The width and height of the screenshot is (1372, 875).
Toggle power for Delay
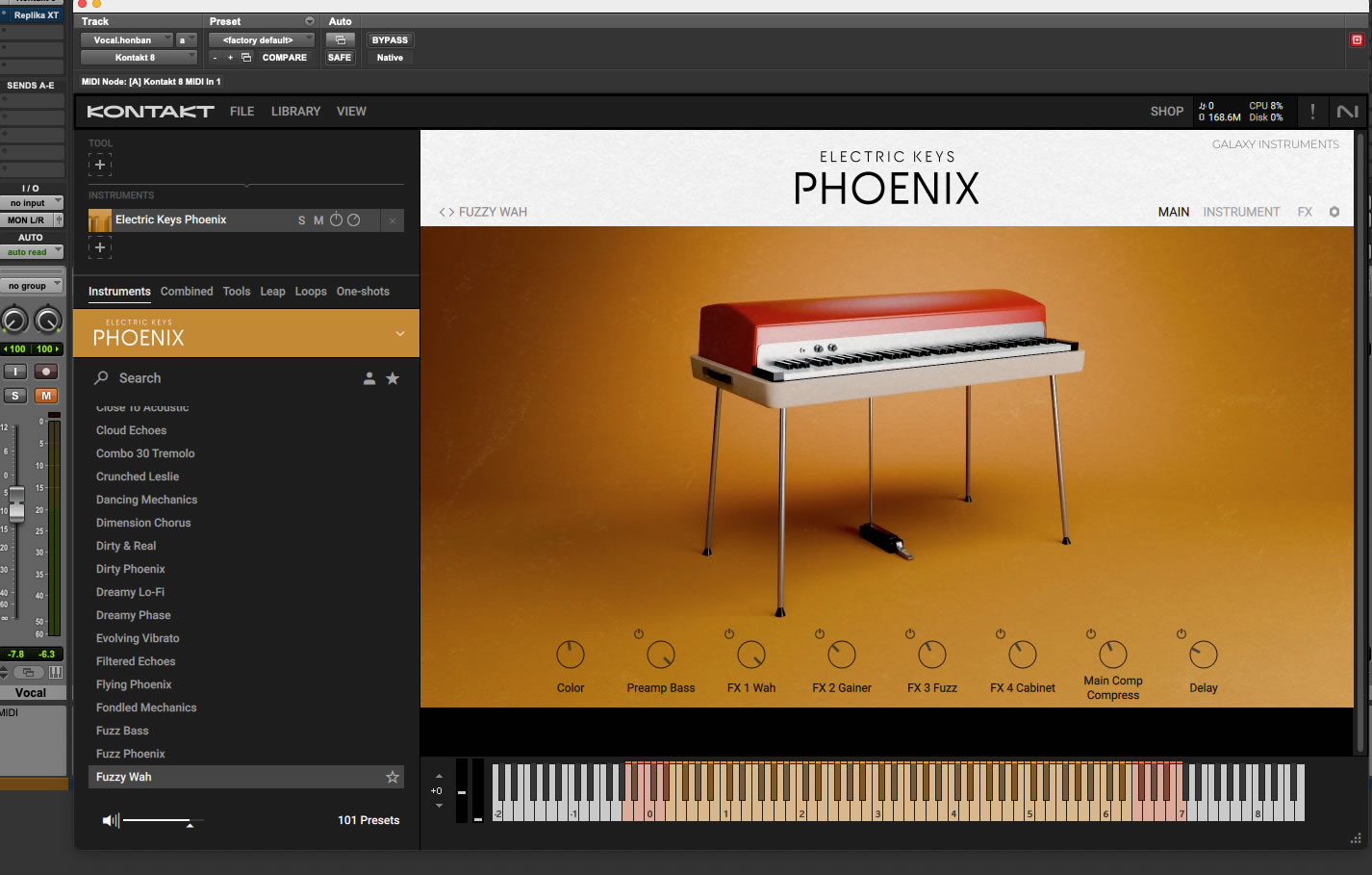pyautogui.click(x=1181, y=633)
